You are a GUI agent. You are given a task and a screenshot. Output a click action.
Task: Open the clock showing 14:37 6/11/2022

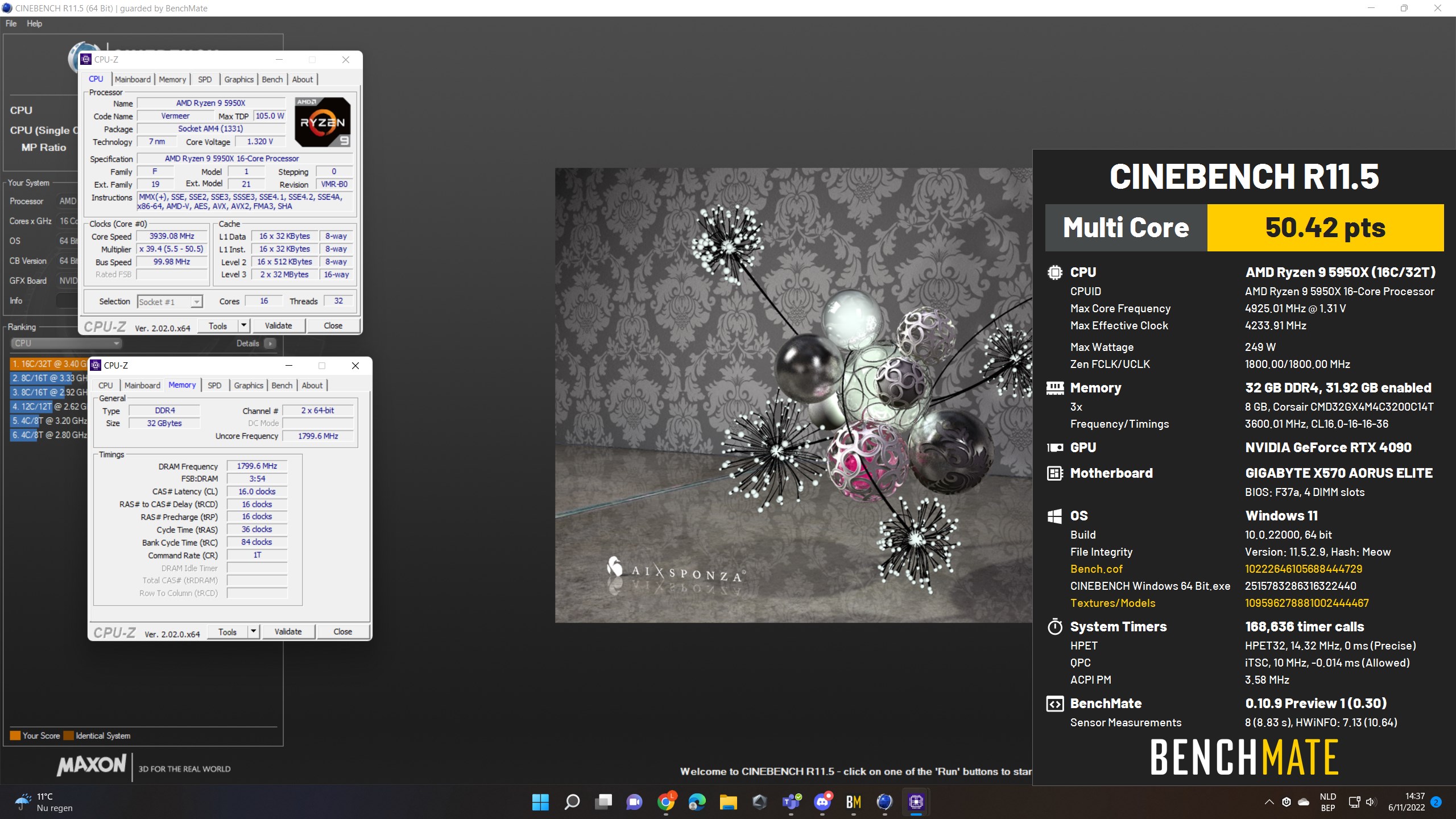pos(1407,802)
